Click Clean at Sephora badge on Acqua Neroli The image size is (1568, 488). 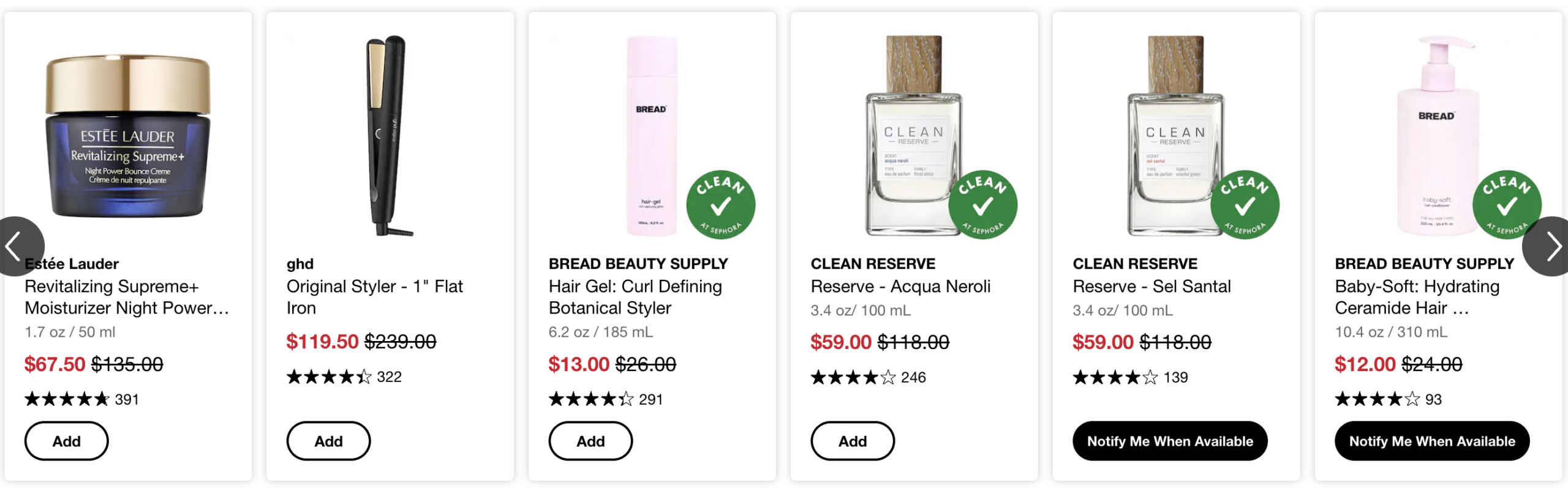(x=982, y=205)
